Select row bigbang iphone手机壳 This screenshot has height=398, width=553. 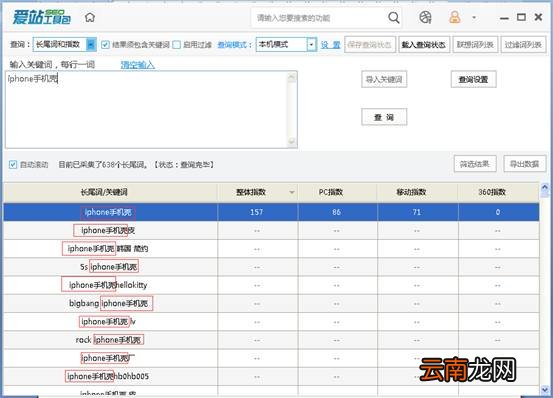pos(271,304)
